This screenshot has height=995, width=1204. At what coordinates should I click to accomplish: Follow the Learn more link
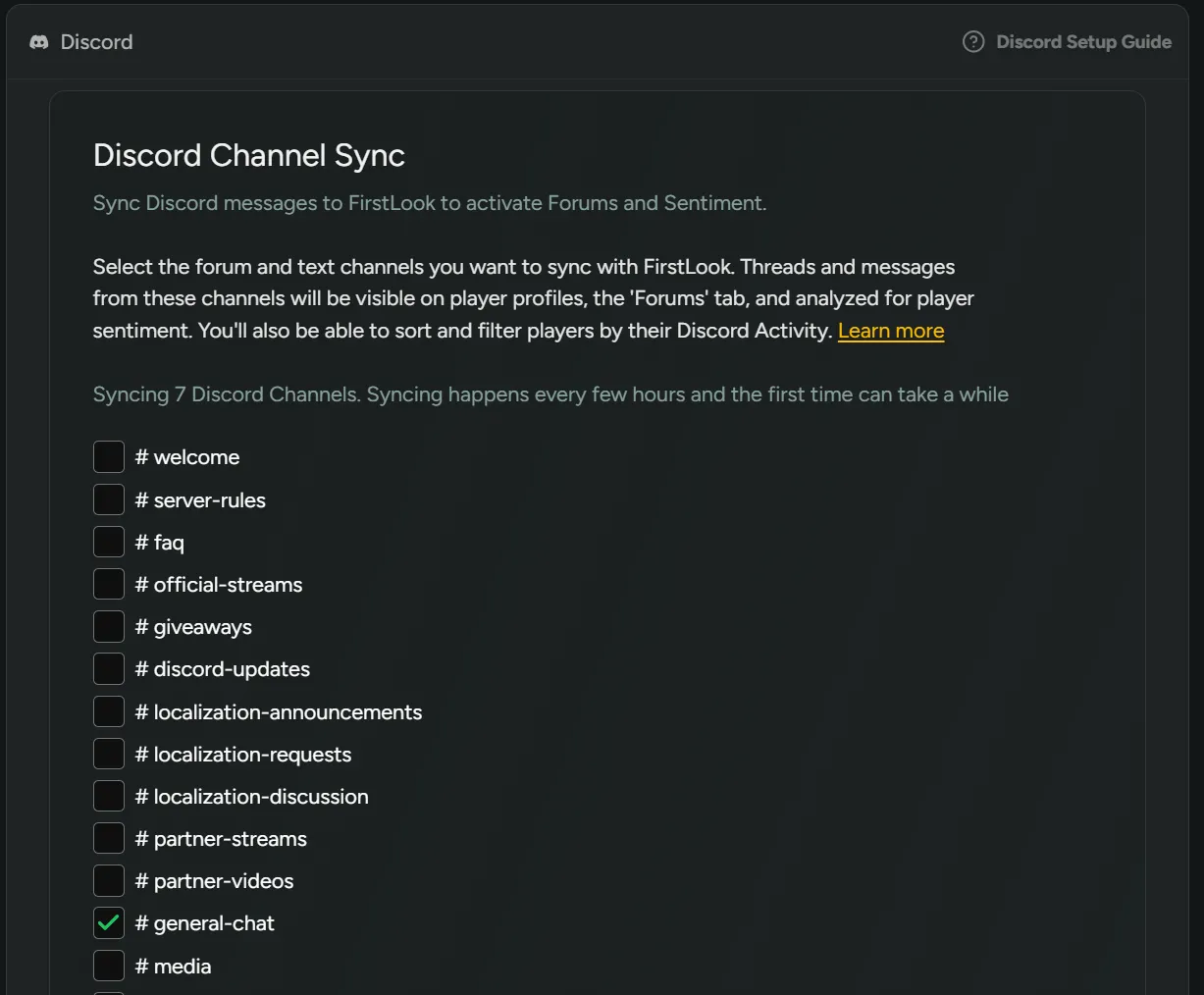click(891, 331)
